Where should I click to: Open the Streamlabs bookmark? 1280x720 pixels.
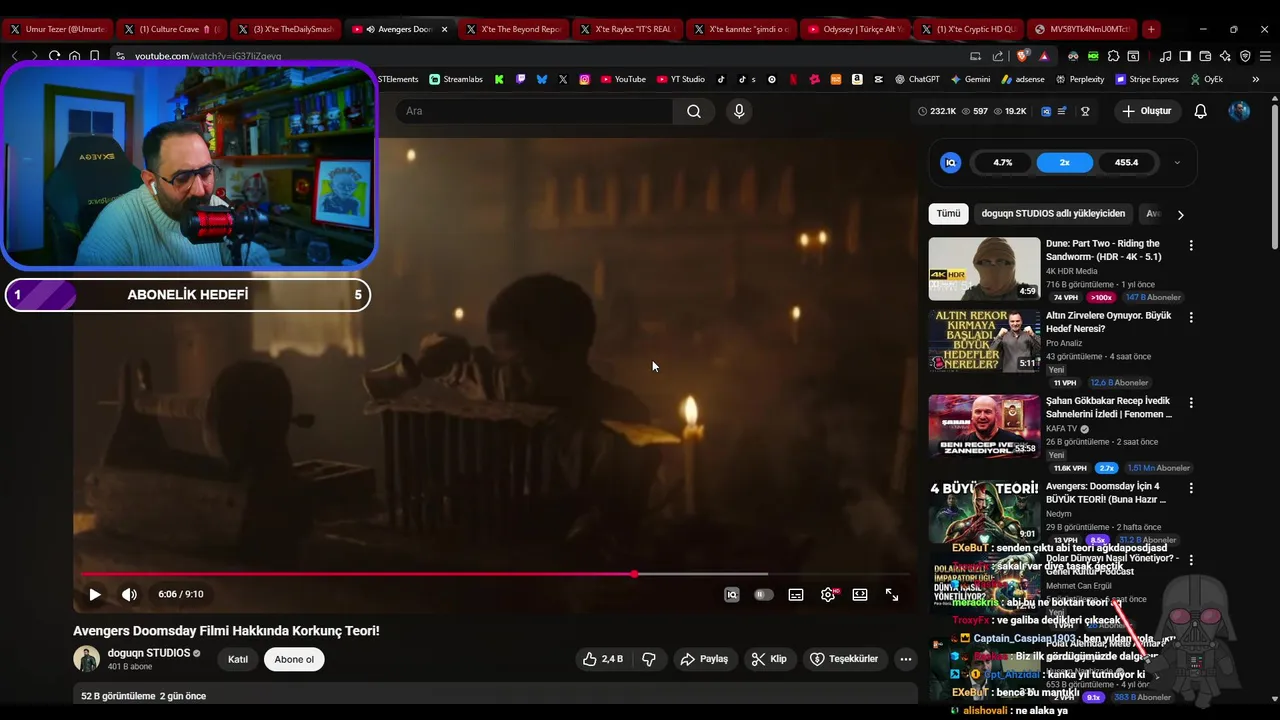tap(456, 79)
